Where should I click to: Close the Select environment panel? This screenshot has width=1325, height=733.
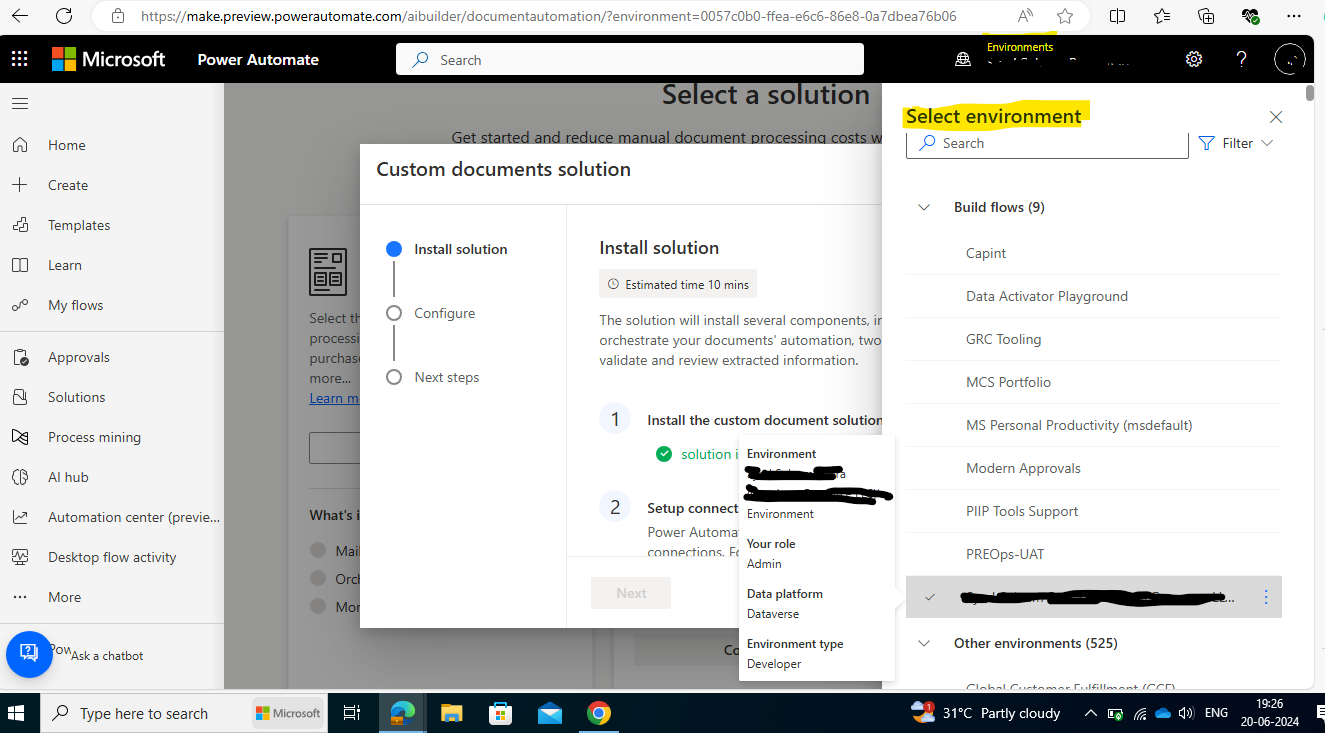(x=1276, y=117)
